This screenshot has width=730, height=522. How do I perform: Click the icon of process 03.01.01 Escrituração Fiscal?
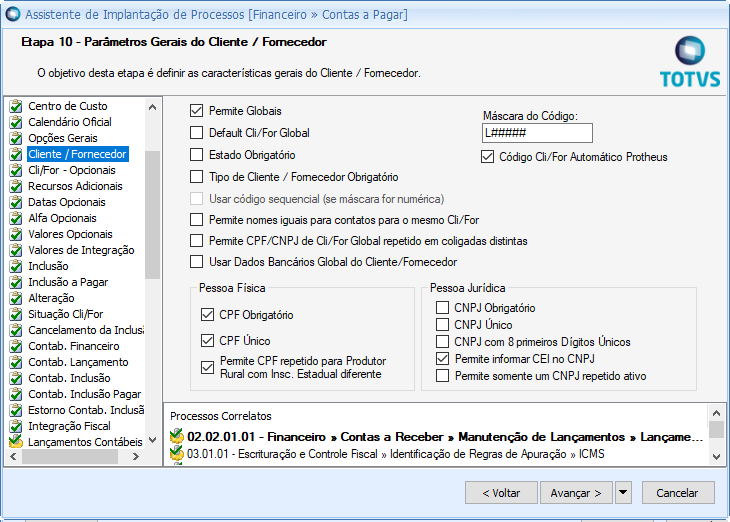[x=177, y=453]
